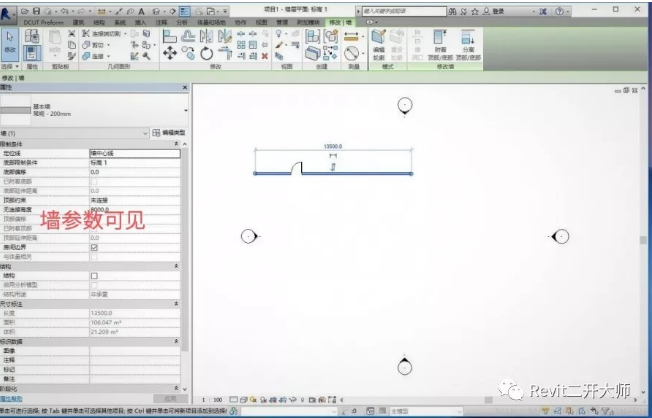Click the Undo arrow in Quick Access toolbar

pos(64,11)
